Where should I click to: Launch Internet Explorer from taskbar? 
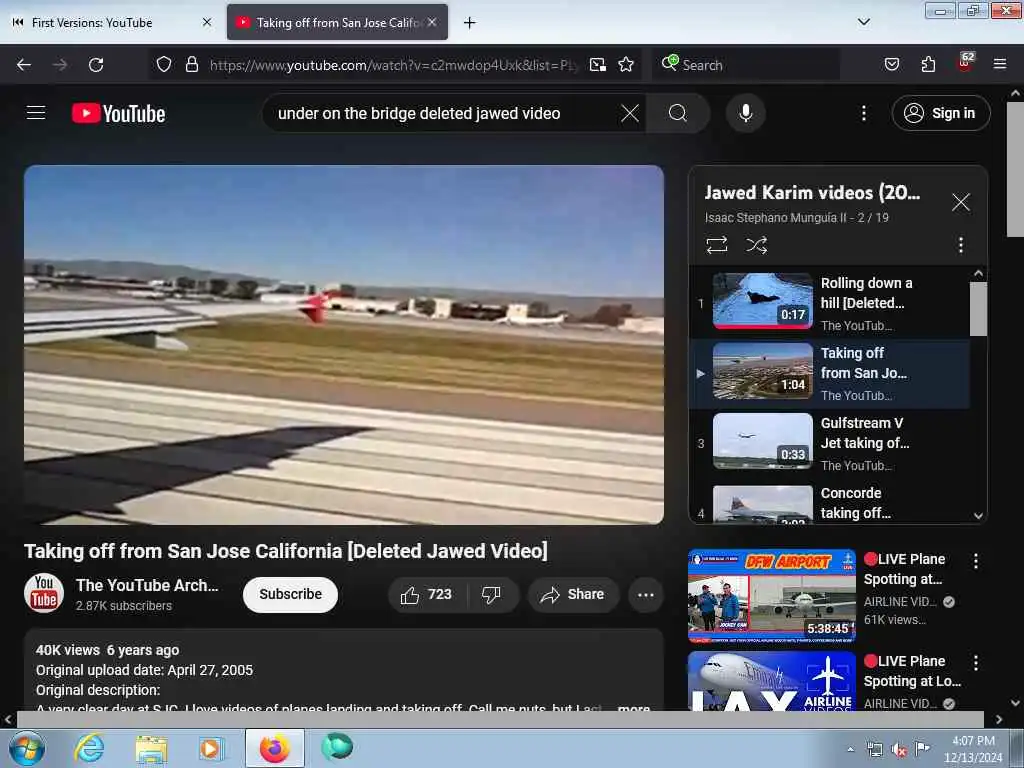point(89,748)
